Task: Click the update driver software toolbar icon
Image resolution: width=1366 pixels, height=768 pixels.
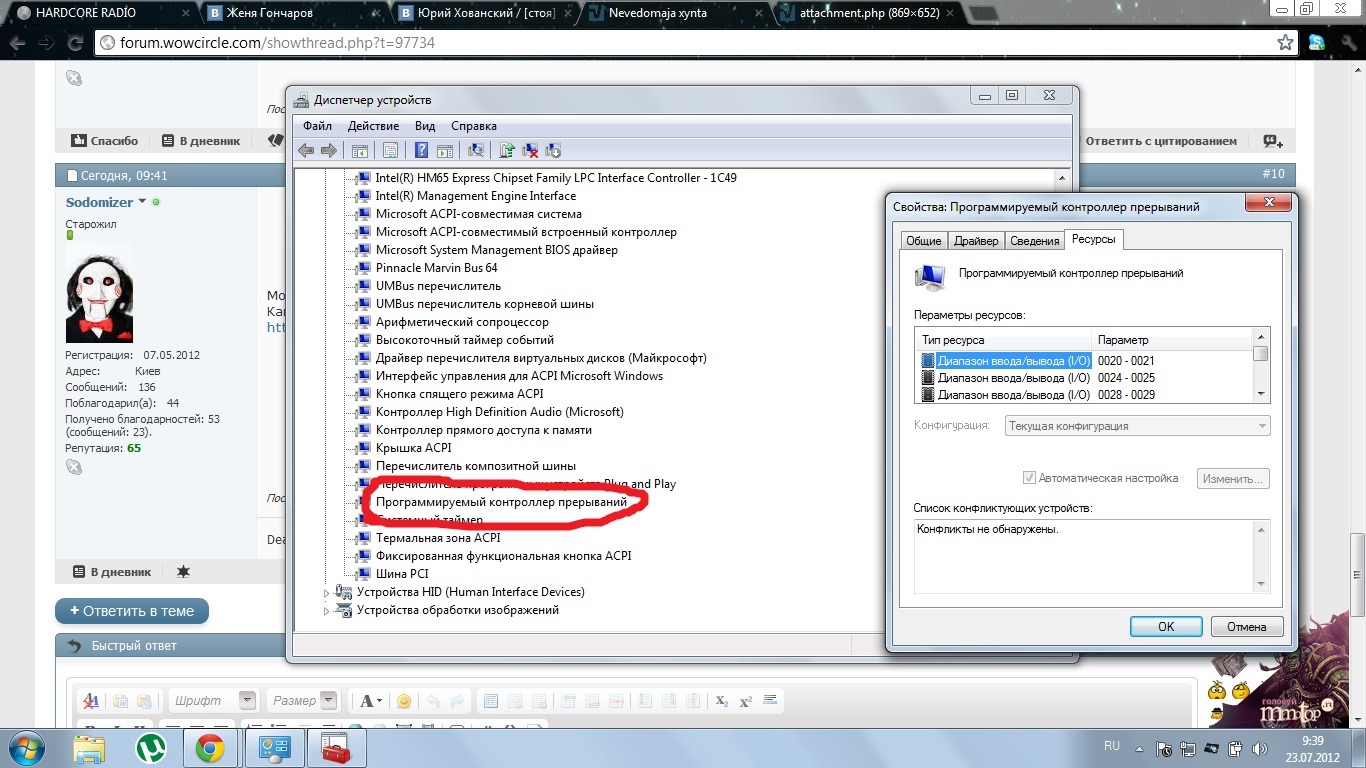Action: [x=507, y=150]
